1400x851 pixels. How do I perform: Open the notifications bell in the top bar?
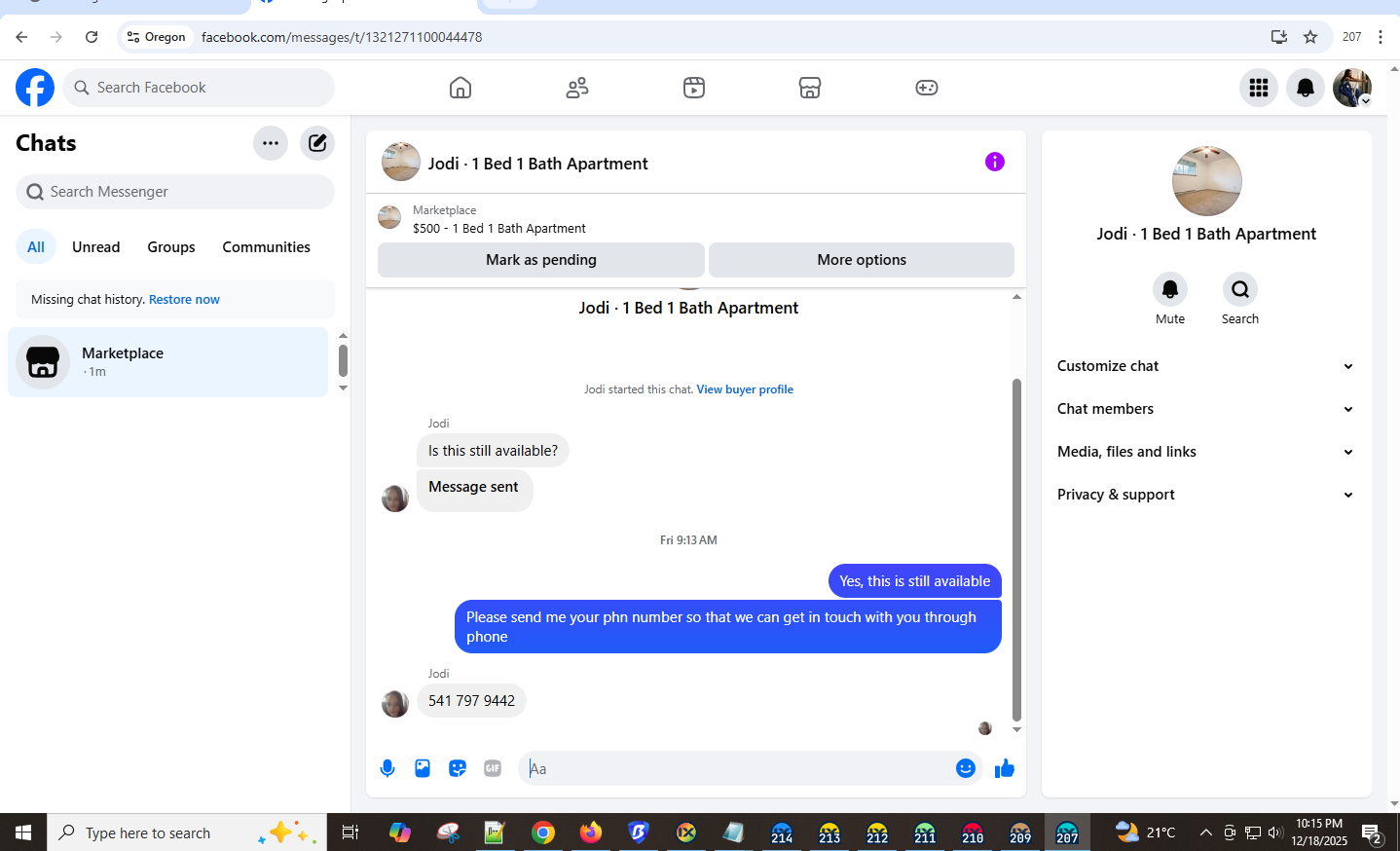point(1306,88)
